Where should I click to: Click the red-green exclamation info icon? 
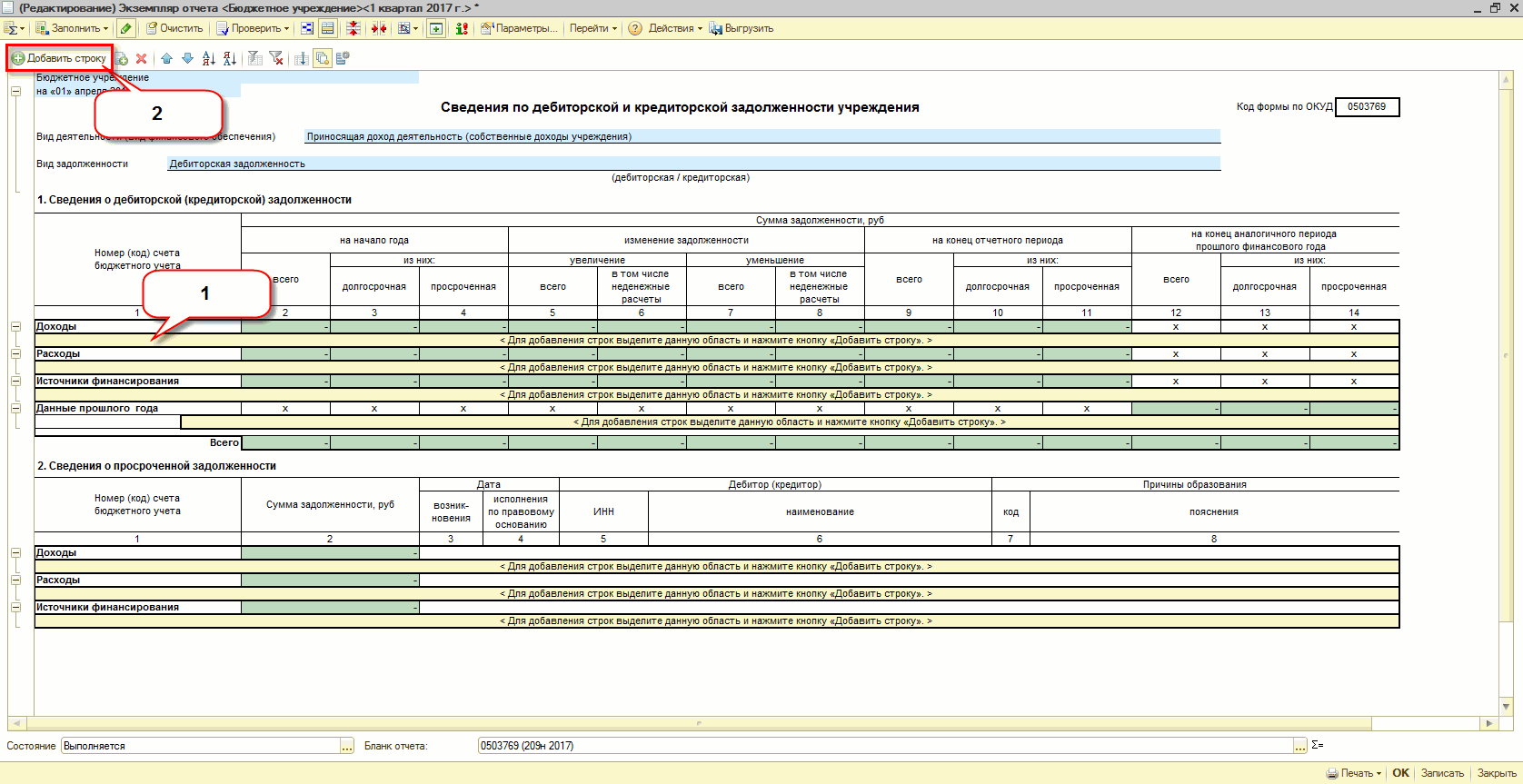click(462, 28)
